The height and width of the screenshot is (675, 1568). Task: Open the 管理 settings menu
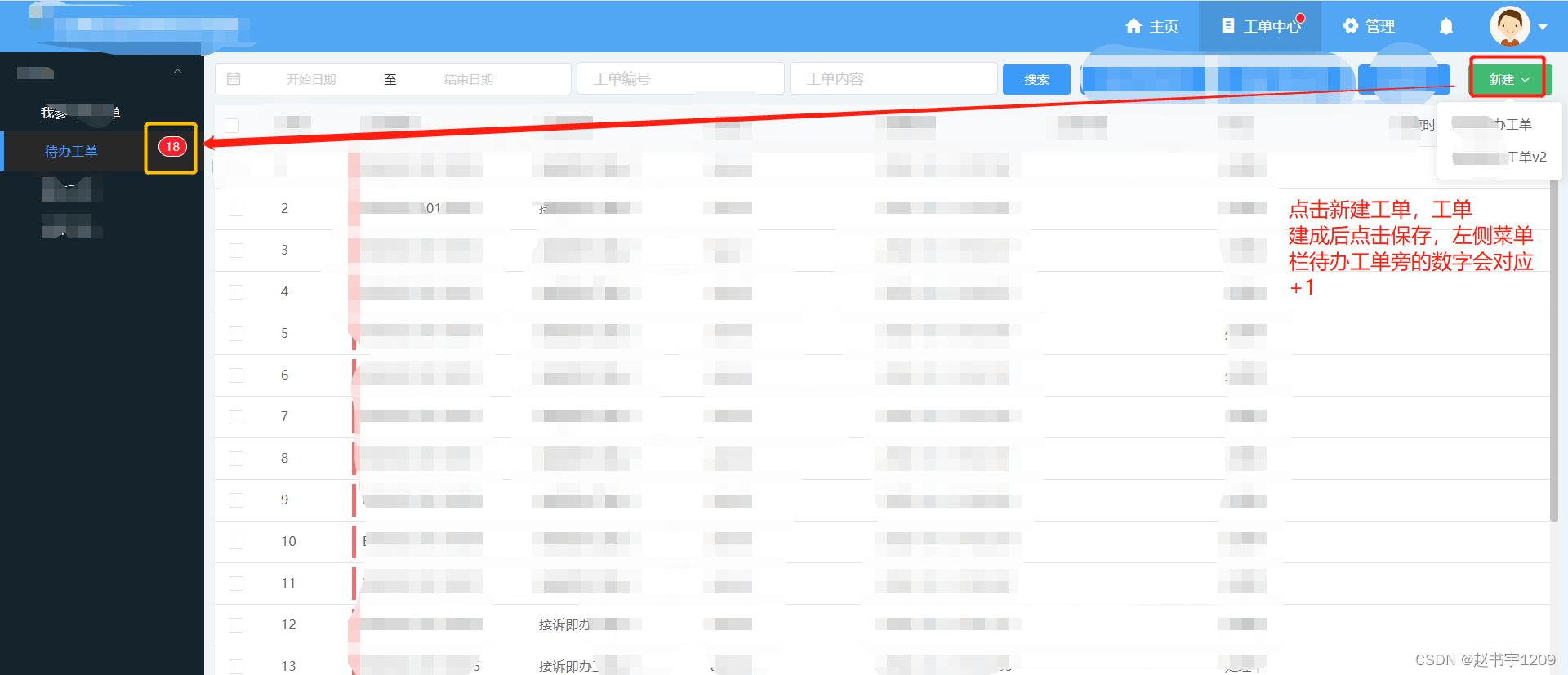1369,26
